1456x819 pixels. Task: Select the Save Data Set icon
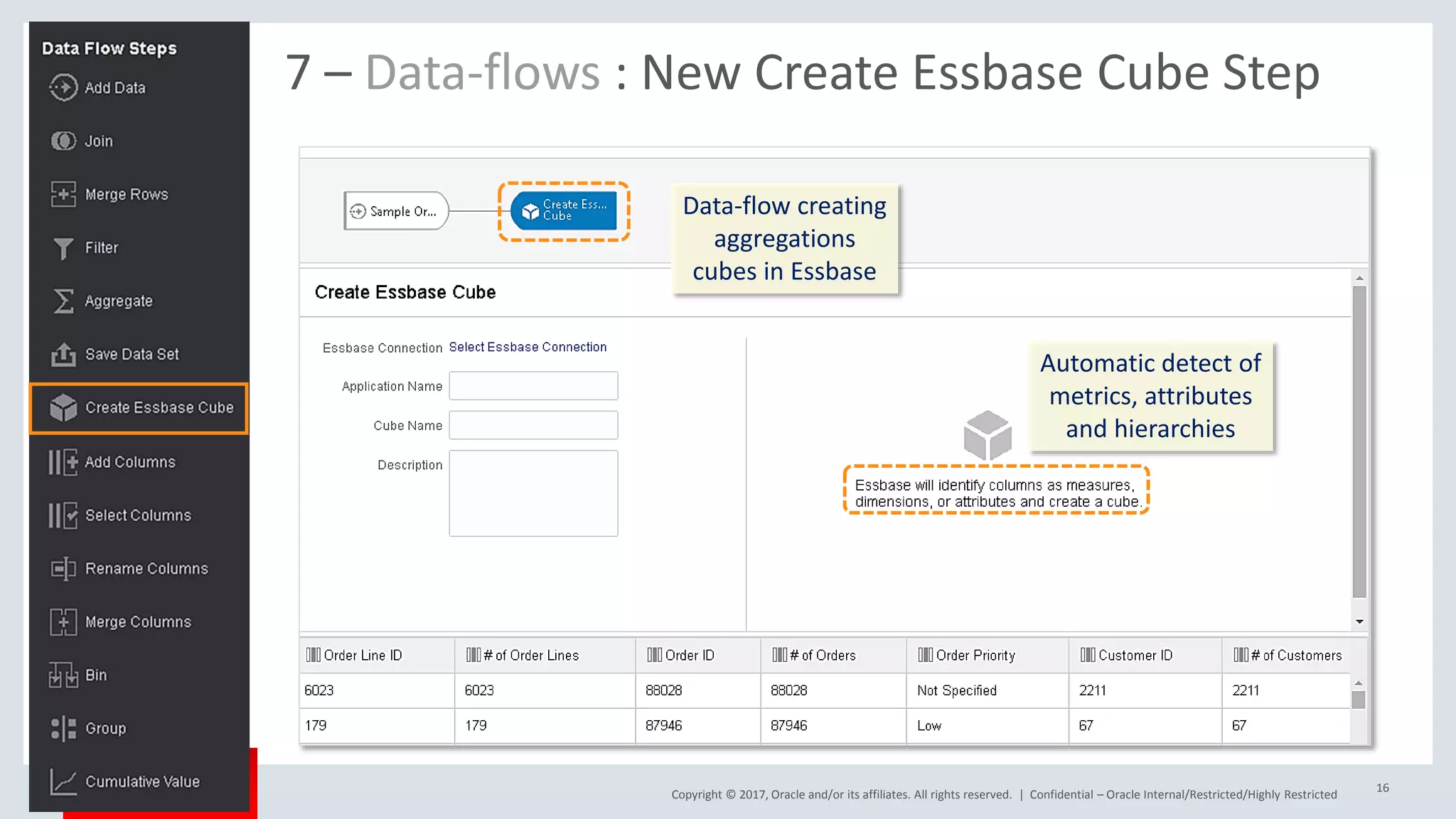63,354
